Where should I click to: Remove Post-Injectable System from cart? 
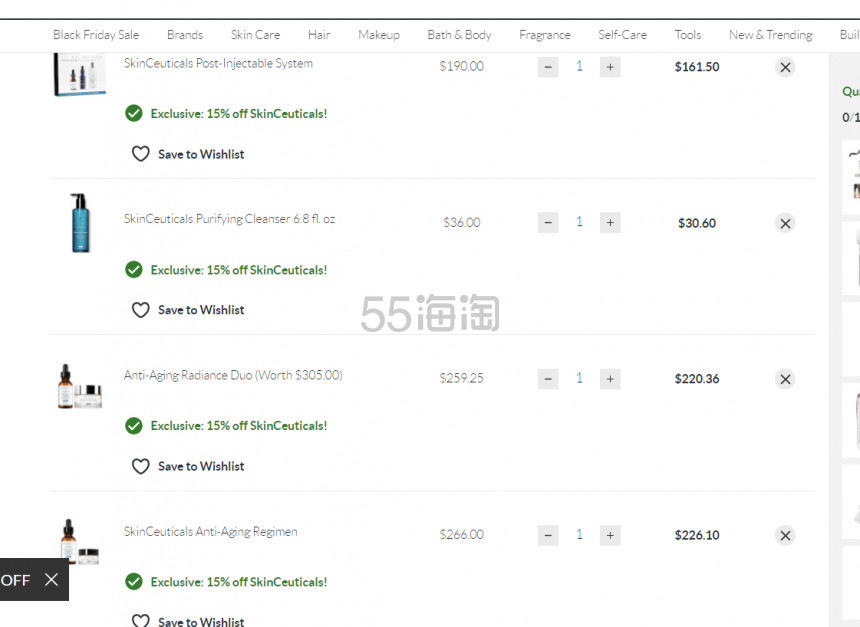click(785, 67)
